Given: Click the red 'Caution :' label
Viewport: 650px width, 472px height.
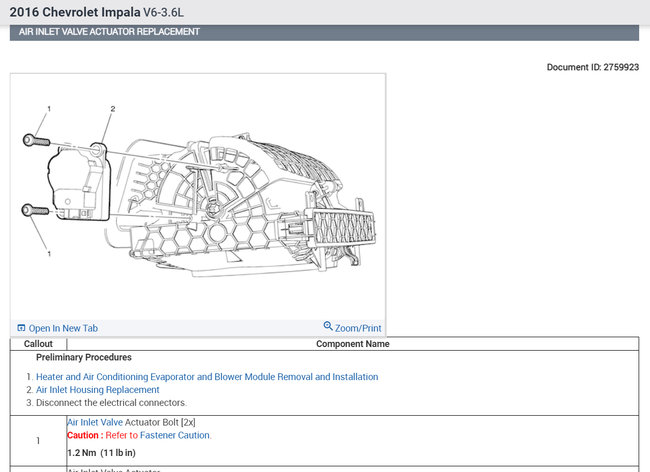Looking at the screenshot, I should (x=85, y=435).
